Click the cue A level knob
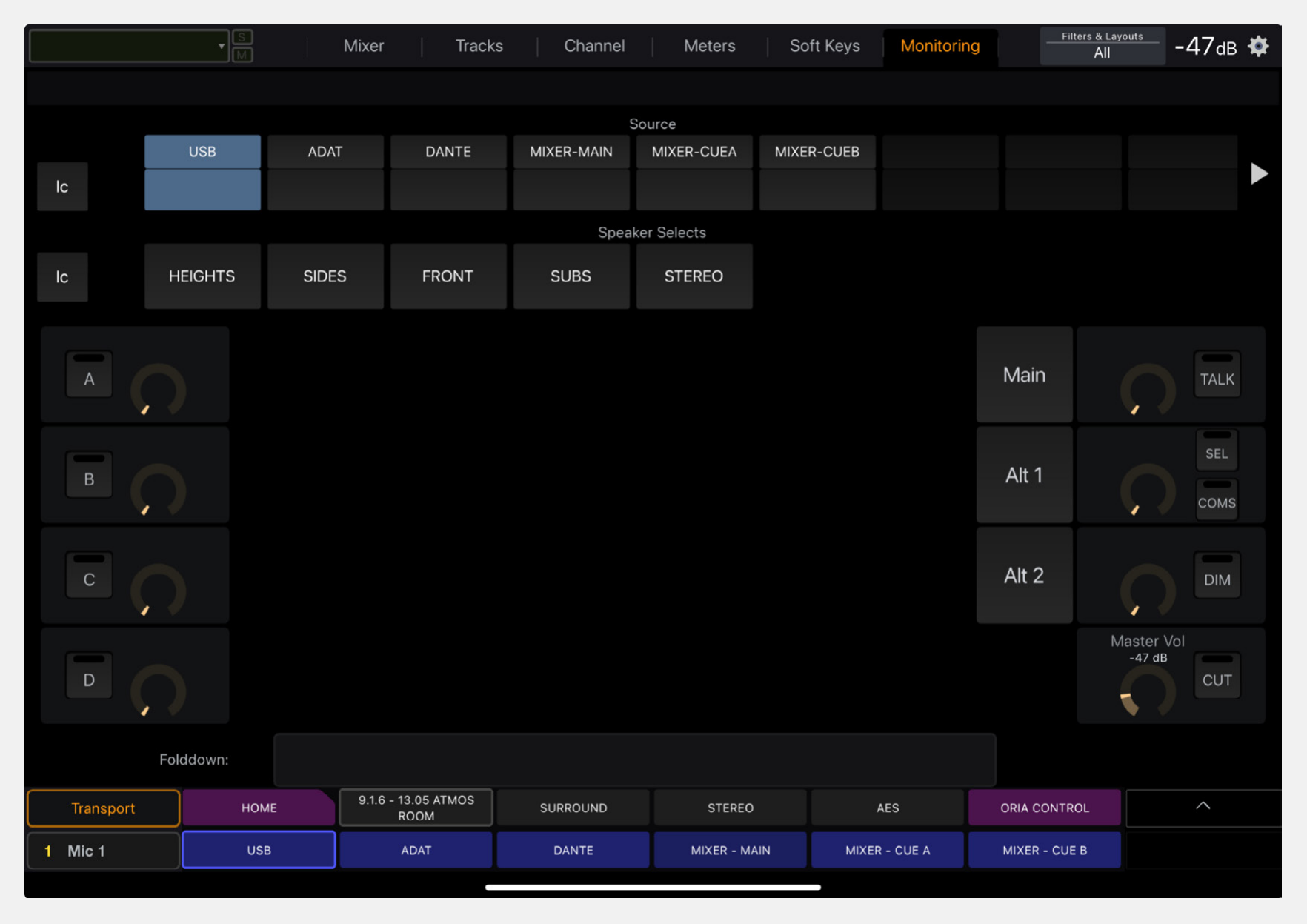 [158, 390]
